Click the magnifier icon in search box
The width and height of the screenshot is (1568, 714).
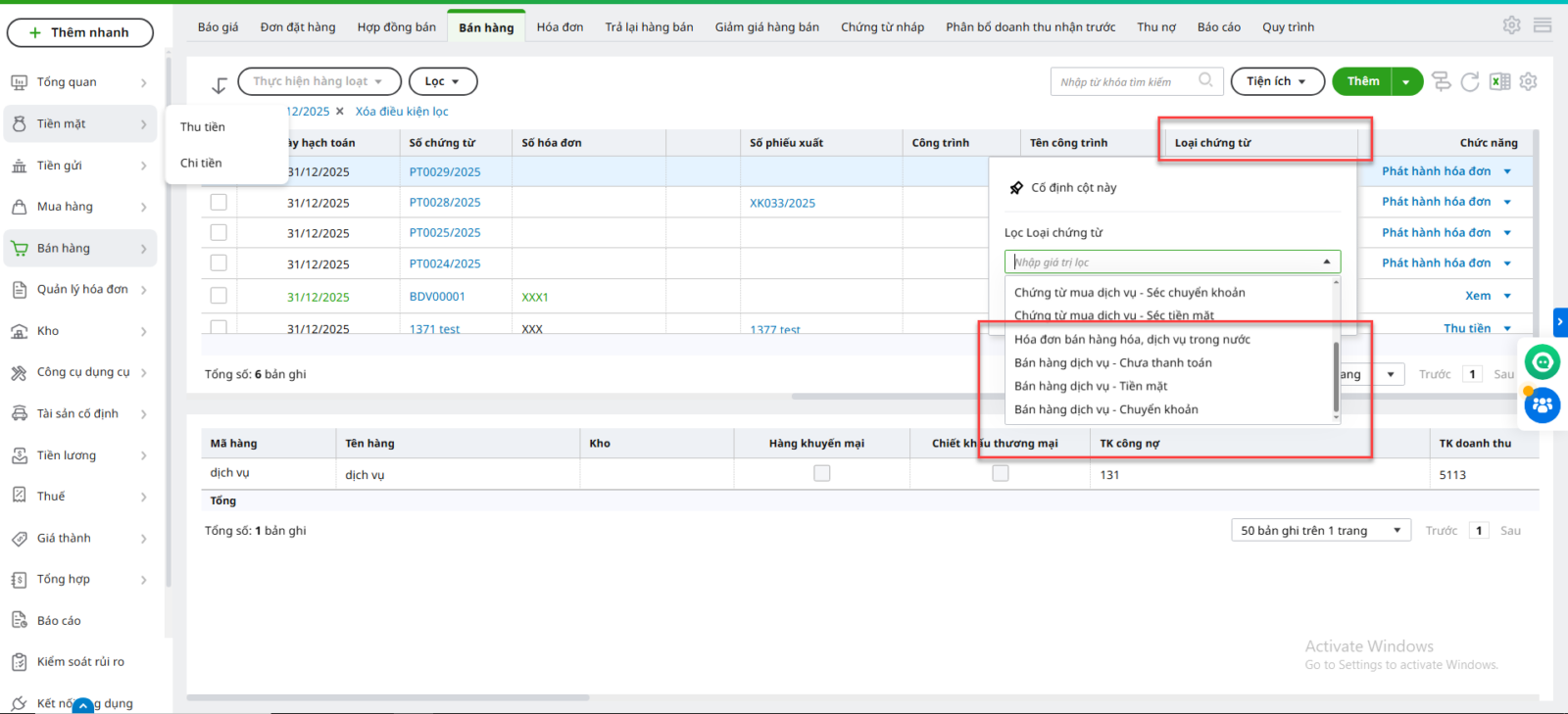point(1205,81)
